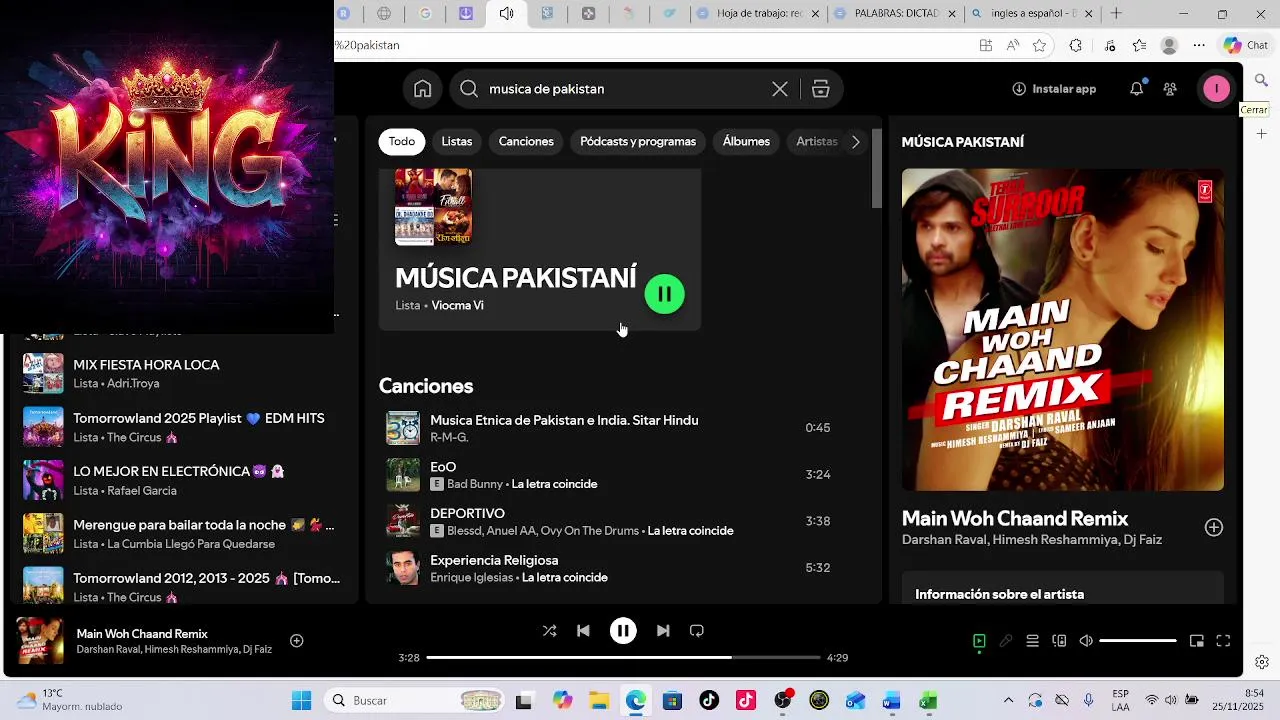The image size is (1280, 720).
Task: Open the Windows Start button
Action: 301,701
